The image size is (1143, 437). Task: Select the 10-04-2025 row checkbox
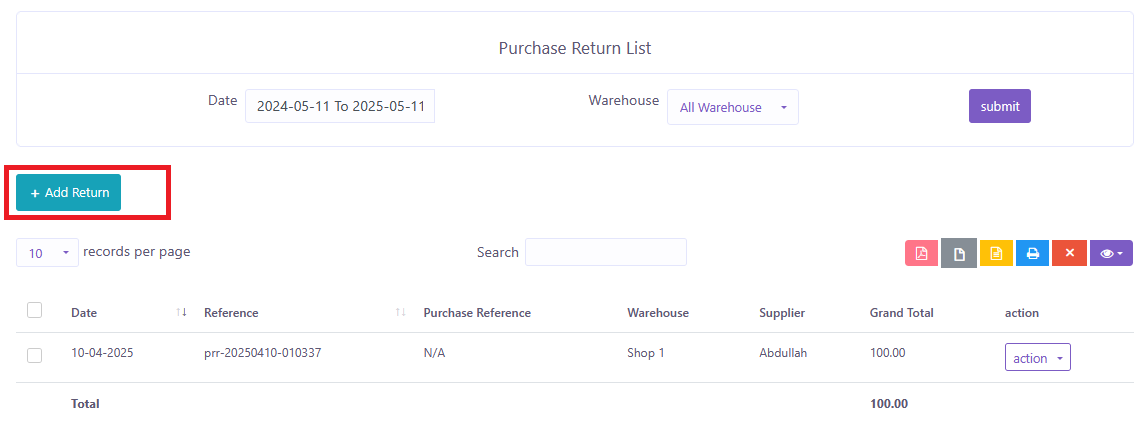point(35,355)
